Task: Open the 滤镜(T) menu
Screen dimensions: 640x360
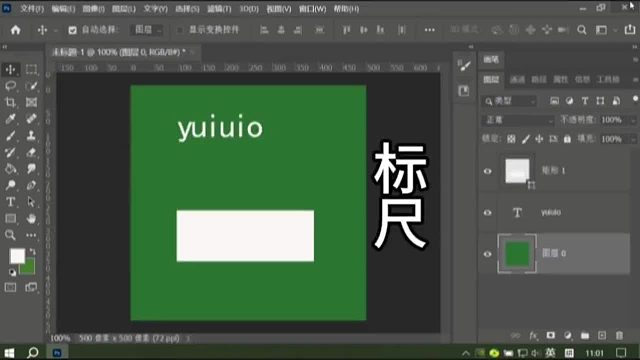Action: [x=219, y=9]
